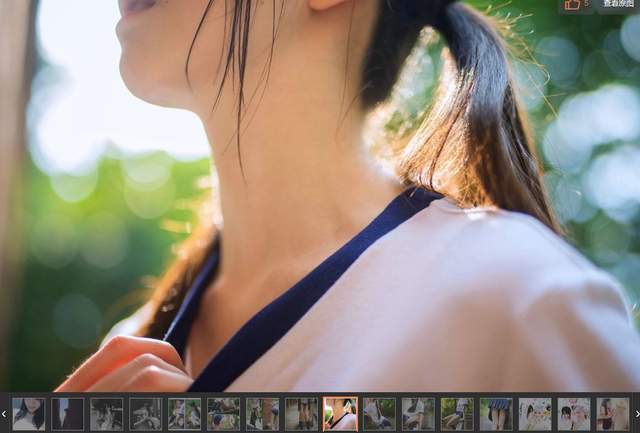Choose the fifth thumbnail from the left
The width and height of the screenshot is (640, 433).
click(185, 413)
